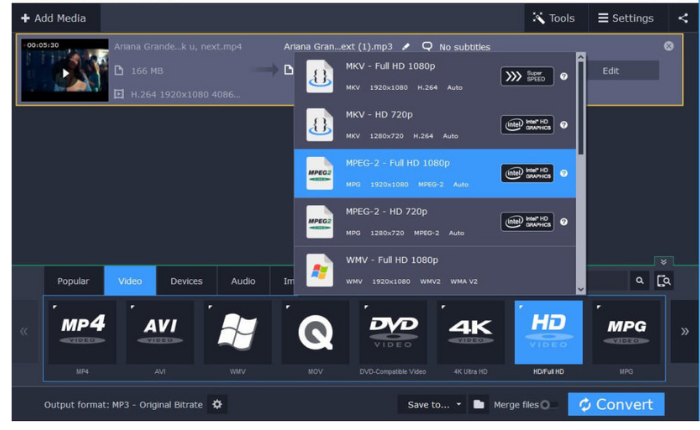The height and width of the screenshot is (430, 700).
Task: Click Intel HD Graphics badge for MKV 720p
Action: click(527, 125)
